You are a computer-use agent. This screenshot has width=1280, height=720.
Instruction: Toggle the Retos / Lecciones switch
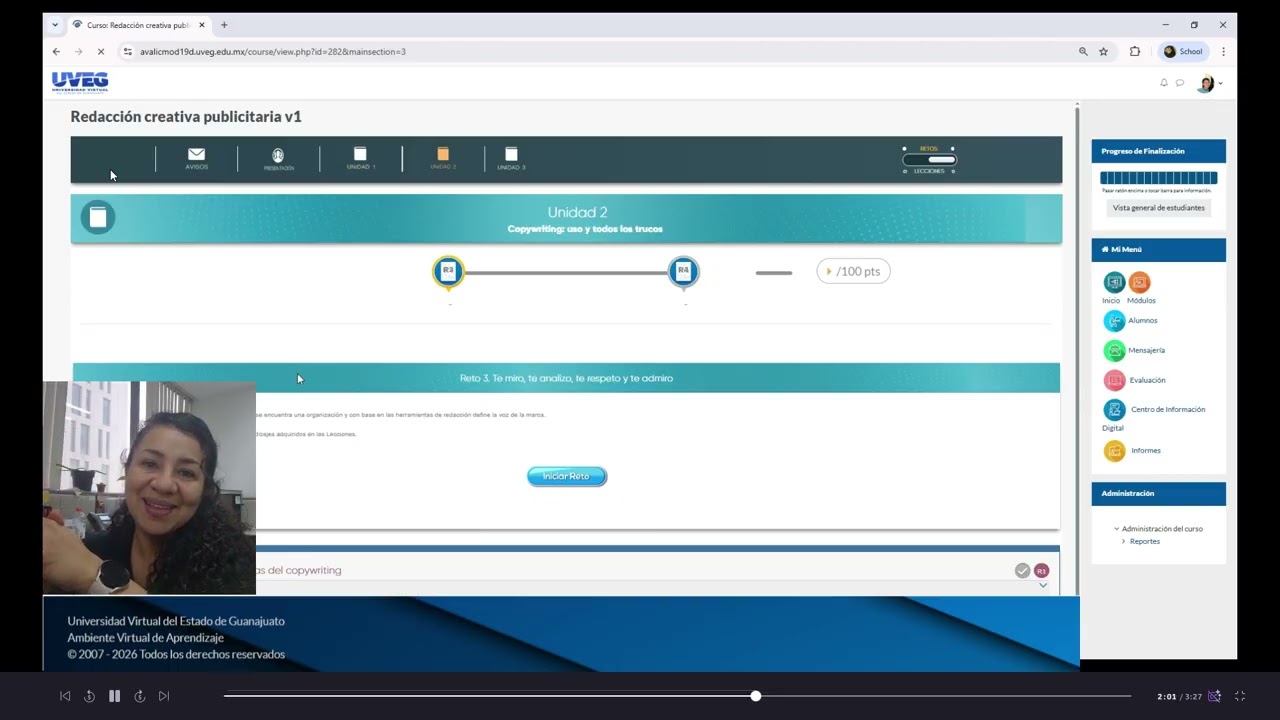[930, 159]
